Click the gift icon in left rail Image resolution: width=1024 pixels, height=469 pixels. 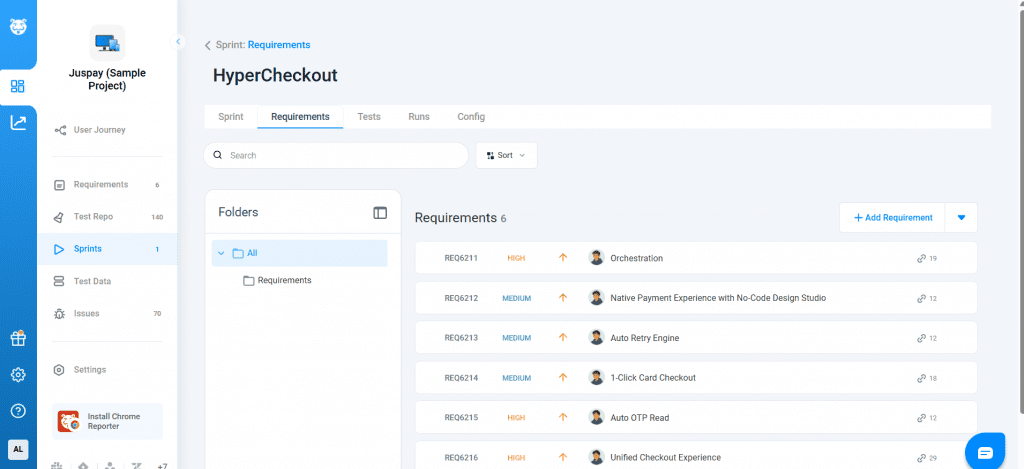tap(18, 339)
